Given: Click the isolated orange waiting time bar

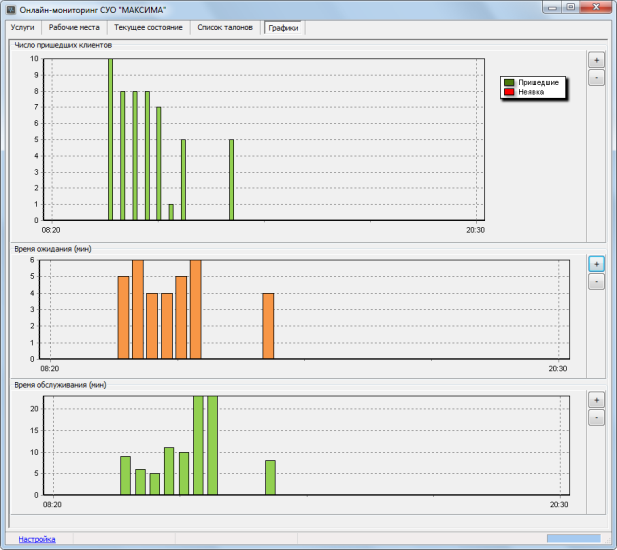Looking at the screenshot, I should [268, 326].
